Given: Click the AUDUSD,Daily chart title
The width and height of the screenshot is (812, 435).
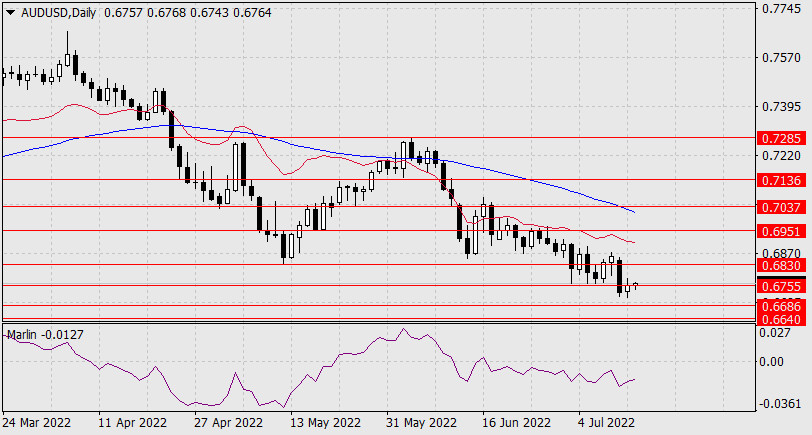Looking at the screenshot, I should [58, 13].
